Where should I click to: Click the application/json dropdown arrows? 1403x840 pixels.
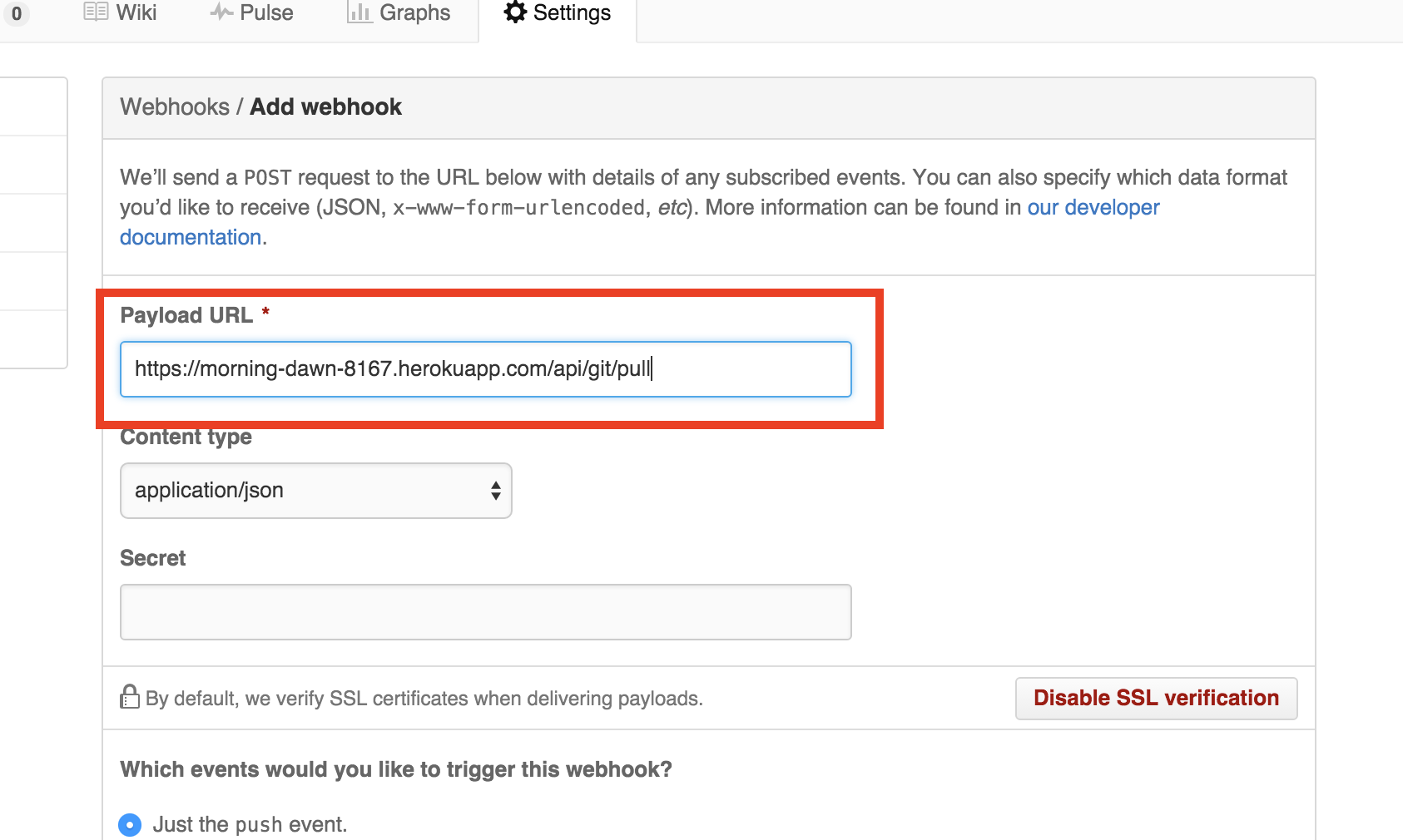496,491
